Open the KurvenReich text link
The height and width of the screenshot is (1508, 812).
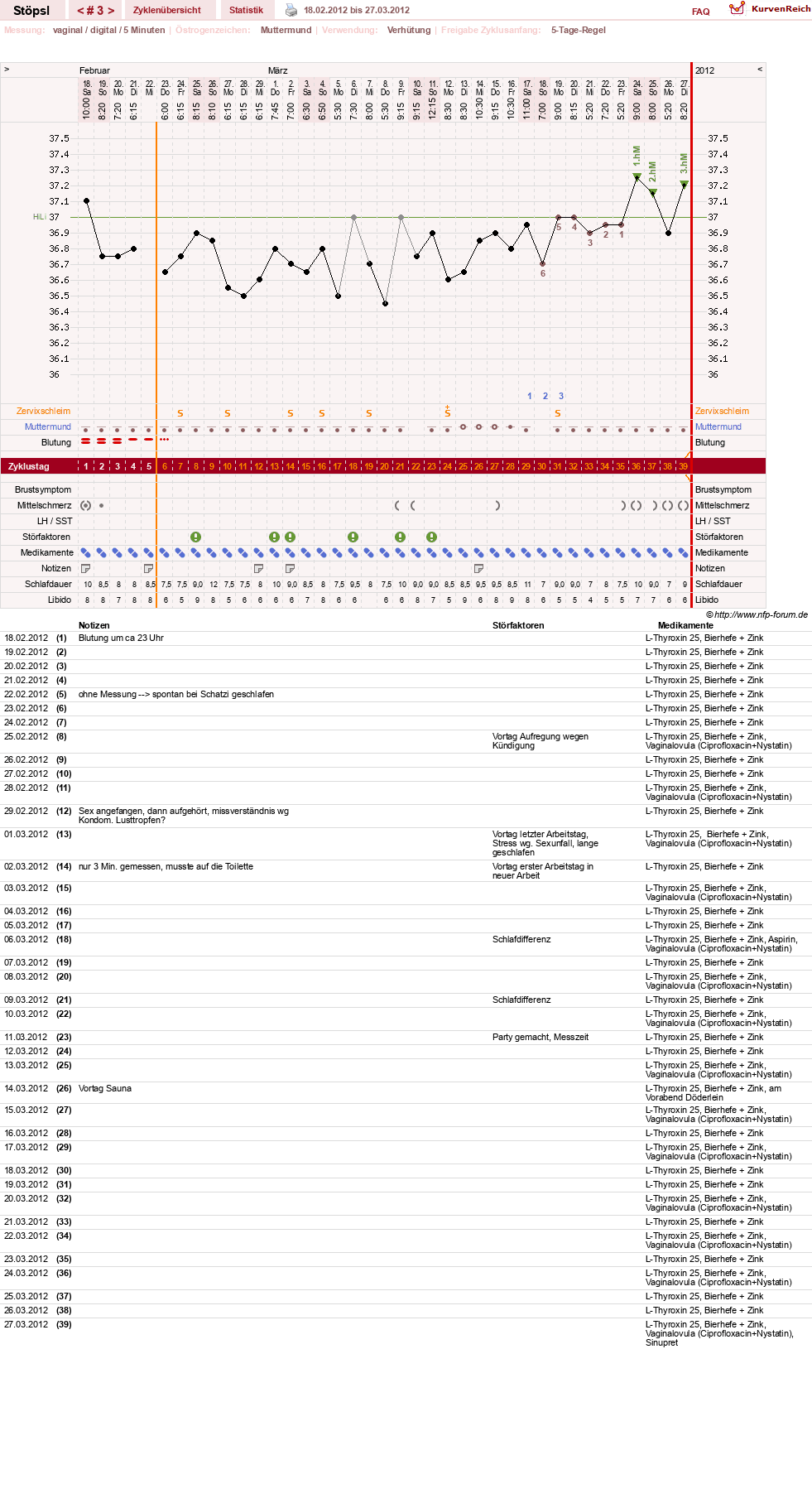pyautogui.click(x=781, y=8)
